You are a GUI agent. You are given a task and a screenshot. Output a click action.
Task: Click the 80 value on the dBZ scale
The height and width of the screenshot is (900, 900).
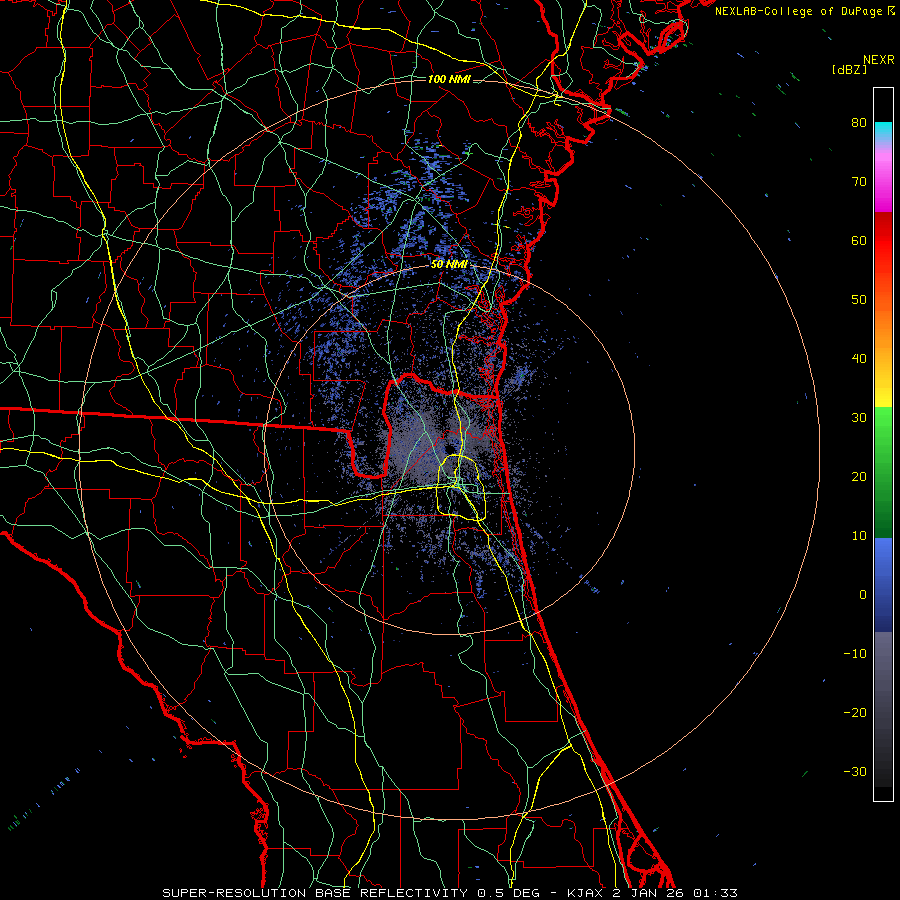coord(859,123)
